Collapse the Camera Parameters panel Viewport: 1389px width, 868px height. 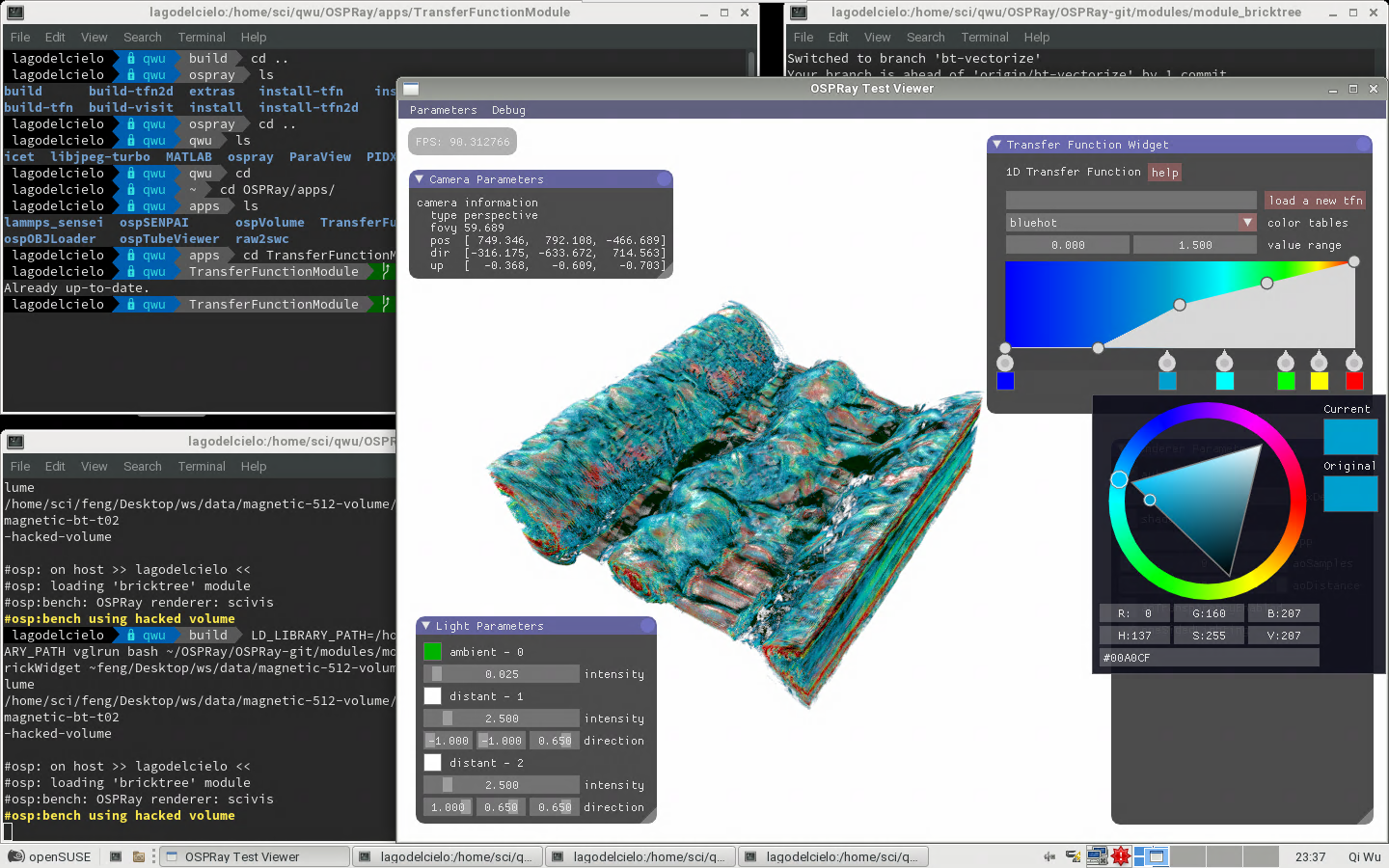(x=420, y=179)
